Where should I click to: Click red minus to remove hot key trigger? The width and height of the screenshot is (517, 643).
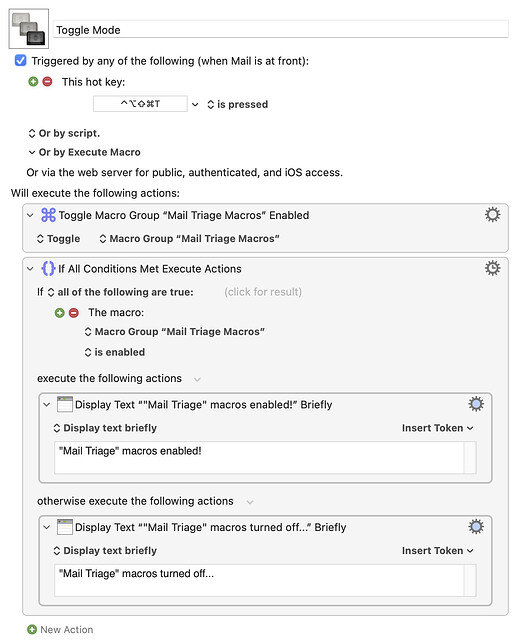[x=48, y=82]
